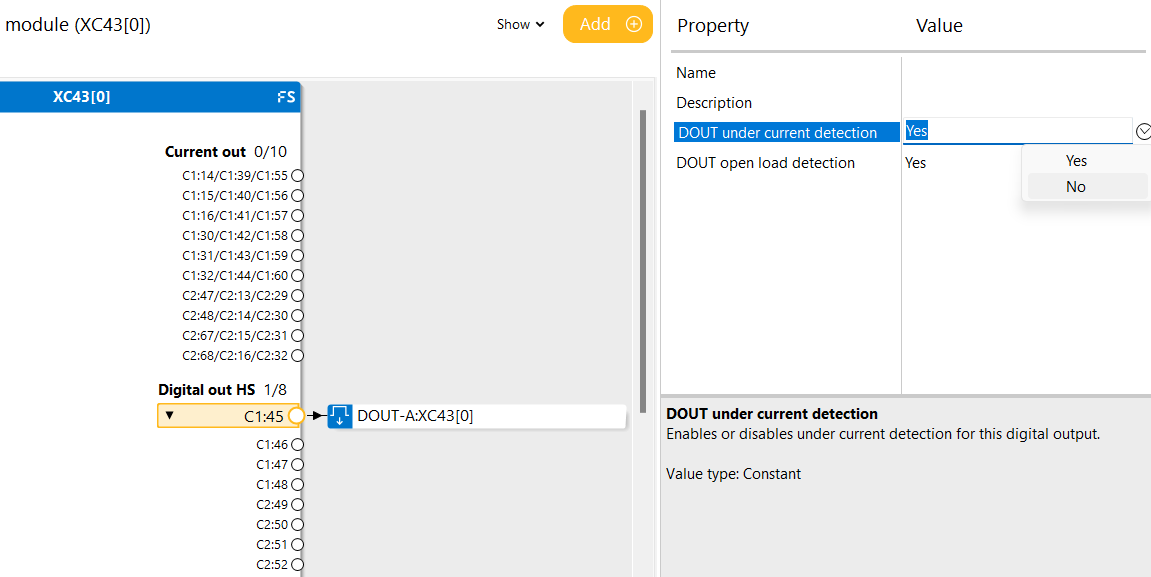Click the Name property value field
The height and width of the screenshot is (577, 1151).
[1020, 73]
